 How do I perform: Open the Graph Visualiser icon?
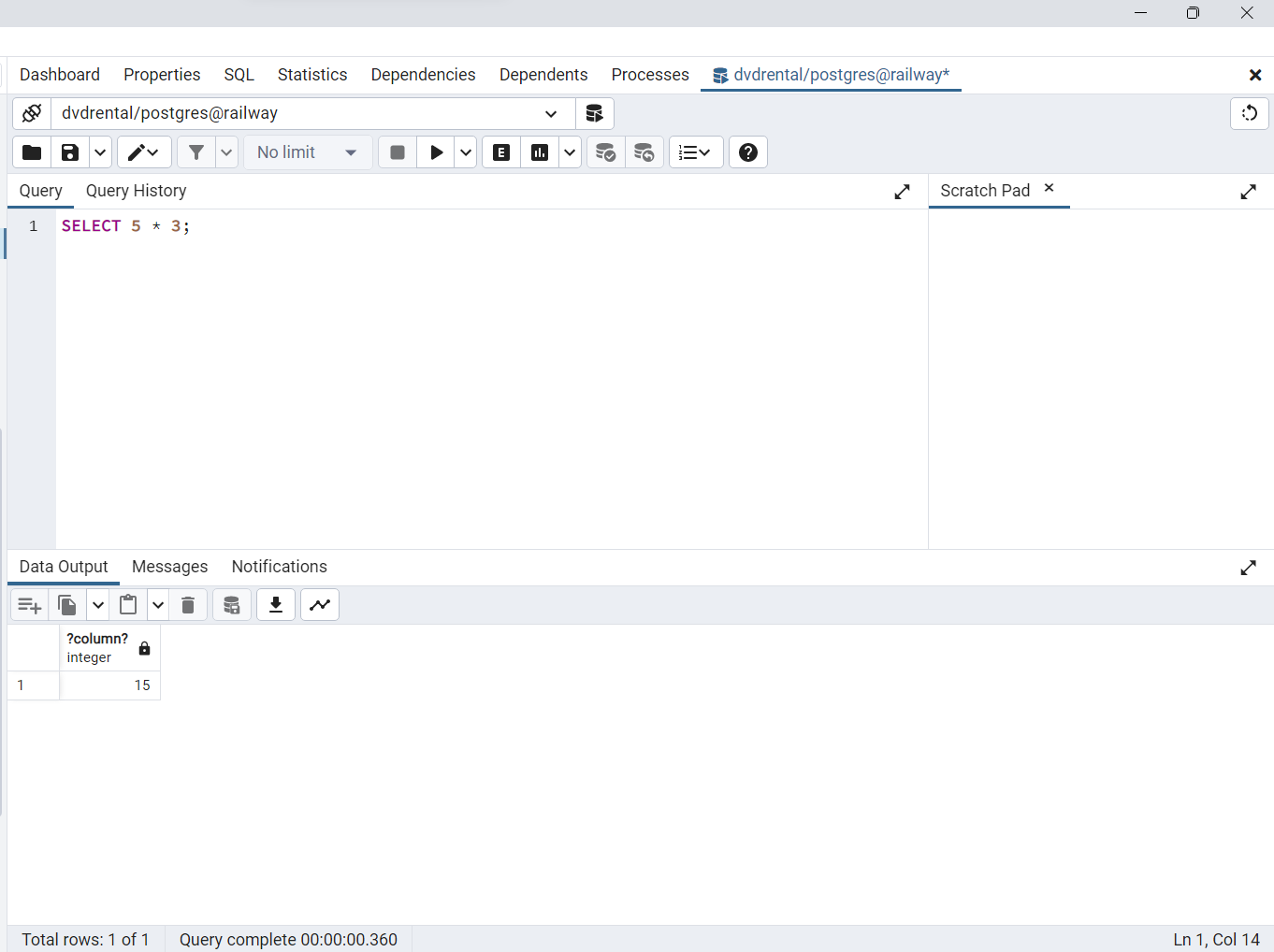pos(320,605)
